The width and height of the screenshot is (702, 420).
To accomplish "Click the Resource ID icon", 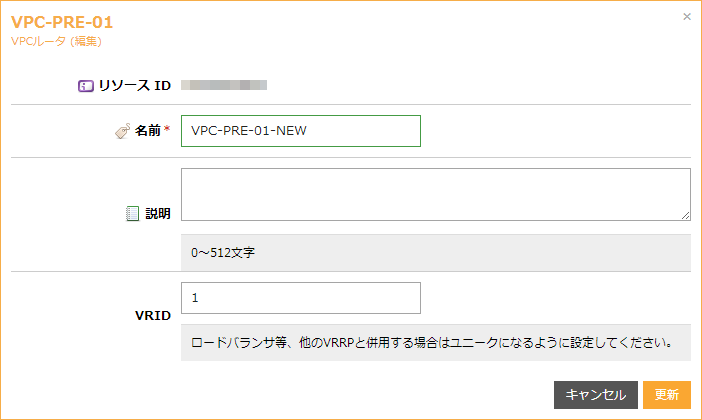I will (x=86, y=86).
